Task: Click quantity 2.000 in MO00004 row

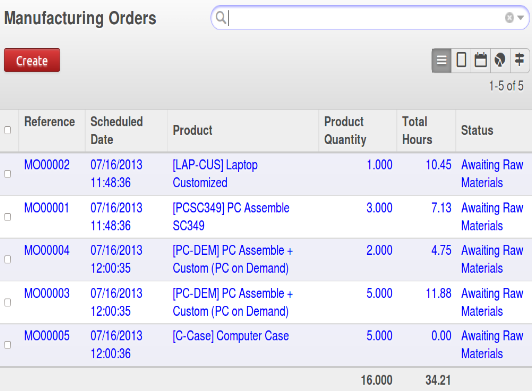Action: point(379,250)
